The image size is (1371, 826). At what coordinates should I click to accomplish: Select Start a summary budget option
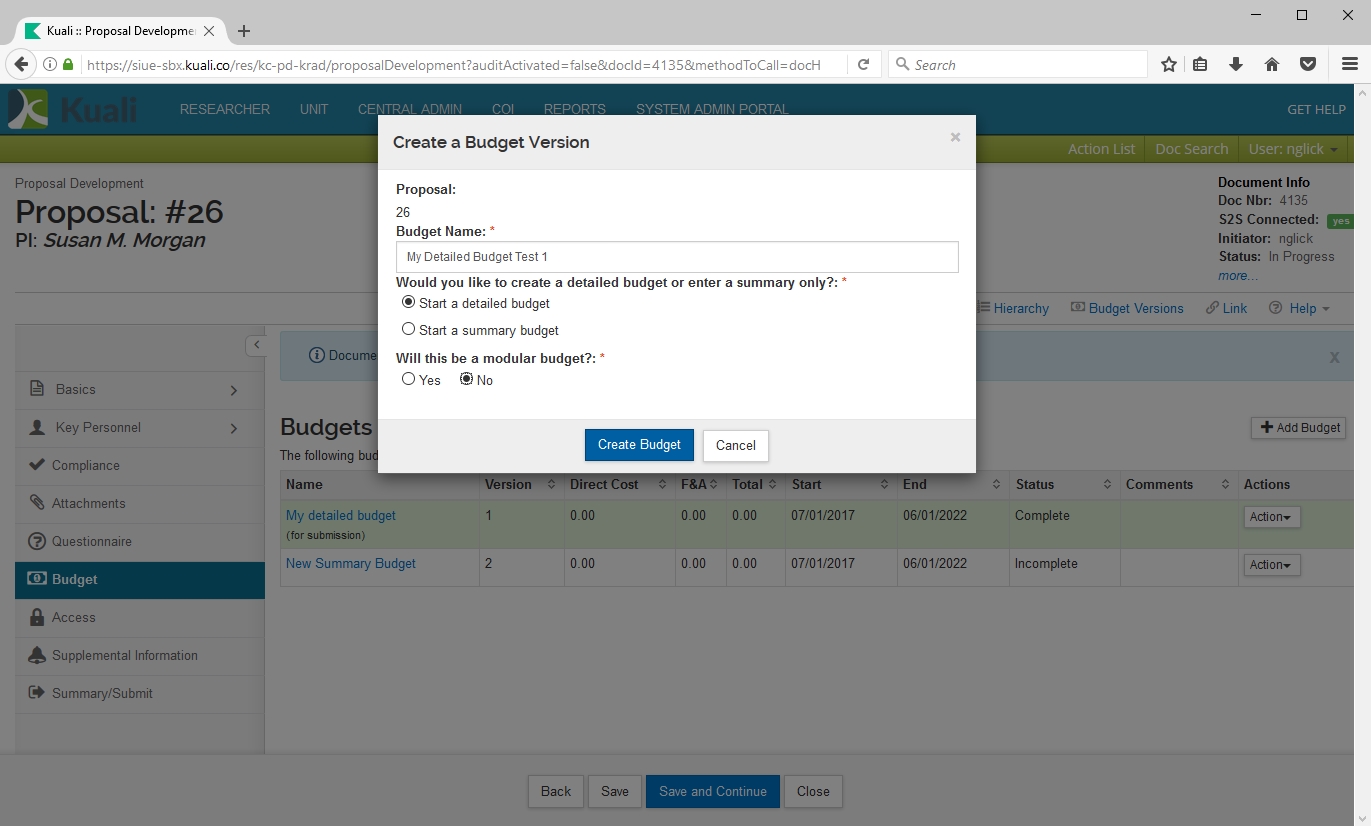tap(408, 329)
